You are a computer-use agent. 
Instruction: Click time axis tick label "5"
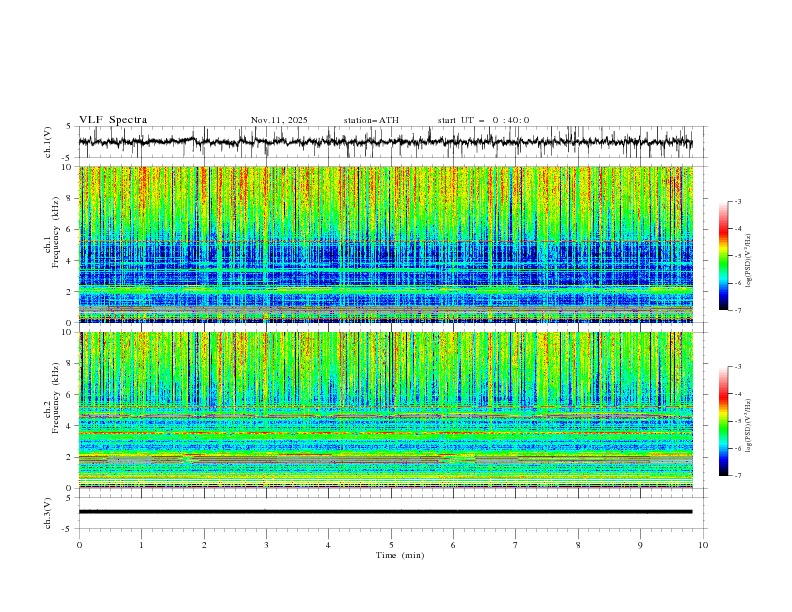coord(391,545)
